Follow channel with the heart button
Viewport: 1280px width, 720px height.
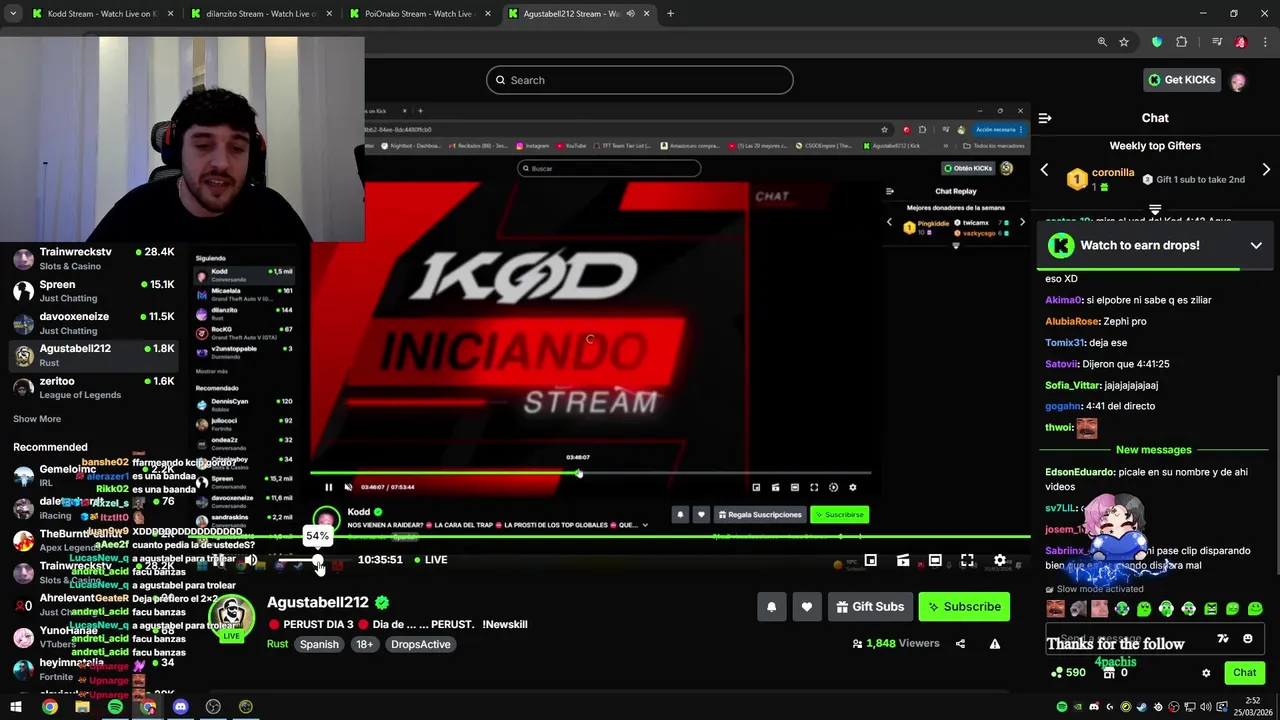[807, 606]
